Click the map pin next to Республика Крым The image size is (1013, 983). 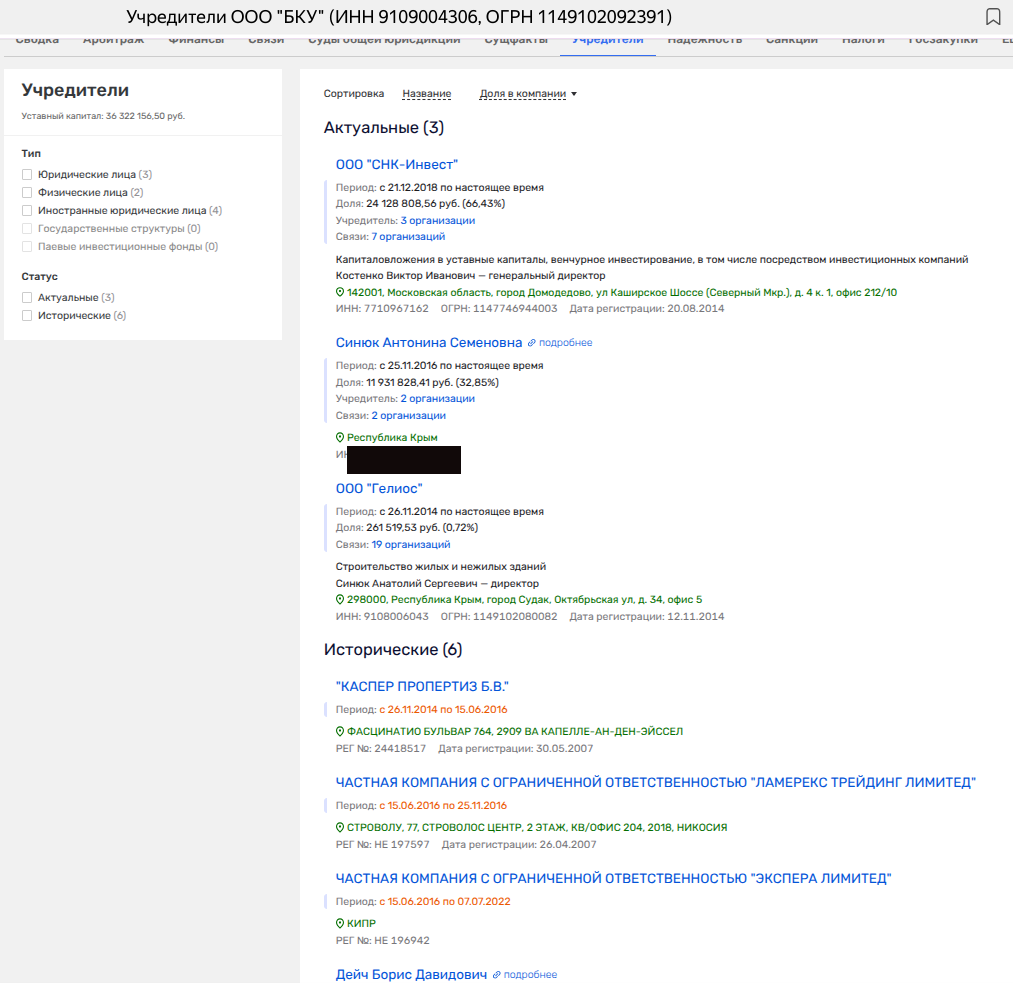pyautogui.click(x=340, y=438)
